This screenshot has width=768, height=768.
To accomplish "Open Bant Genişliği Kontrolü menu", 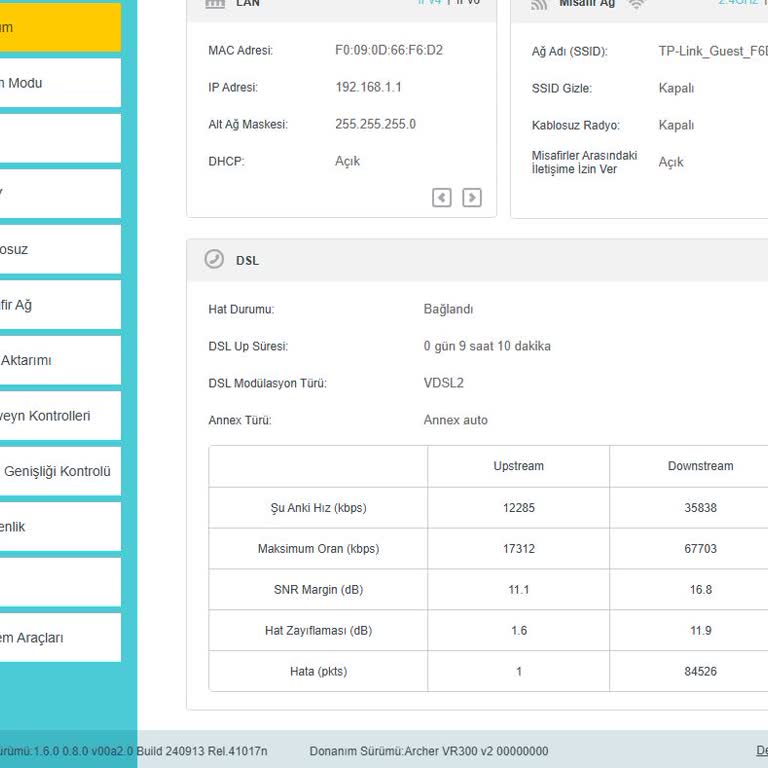I will 60,471.
